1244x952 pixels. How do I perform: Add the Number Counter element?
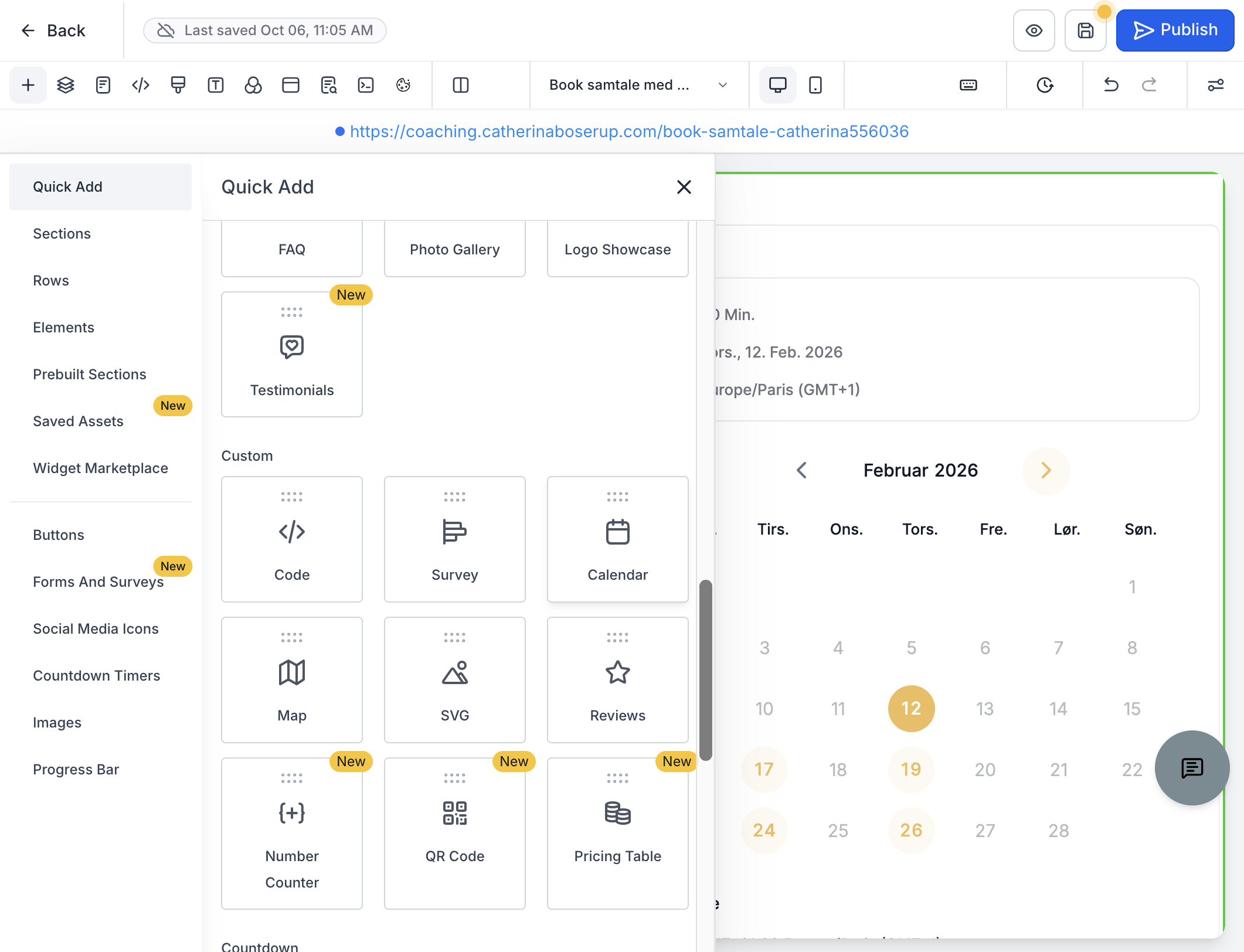coord(292,834)
